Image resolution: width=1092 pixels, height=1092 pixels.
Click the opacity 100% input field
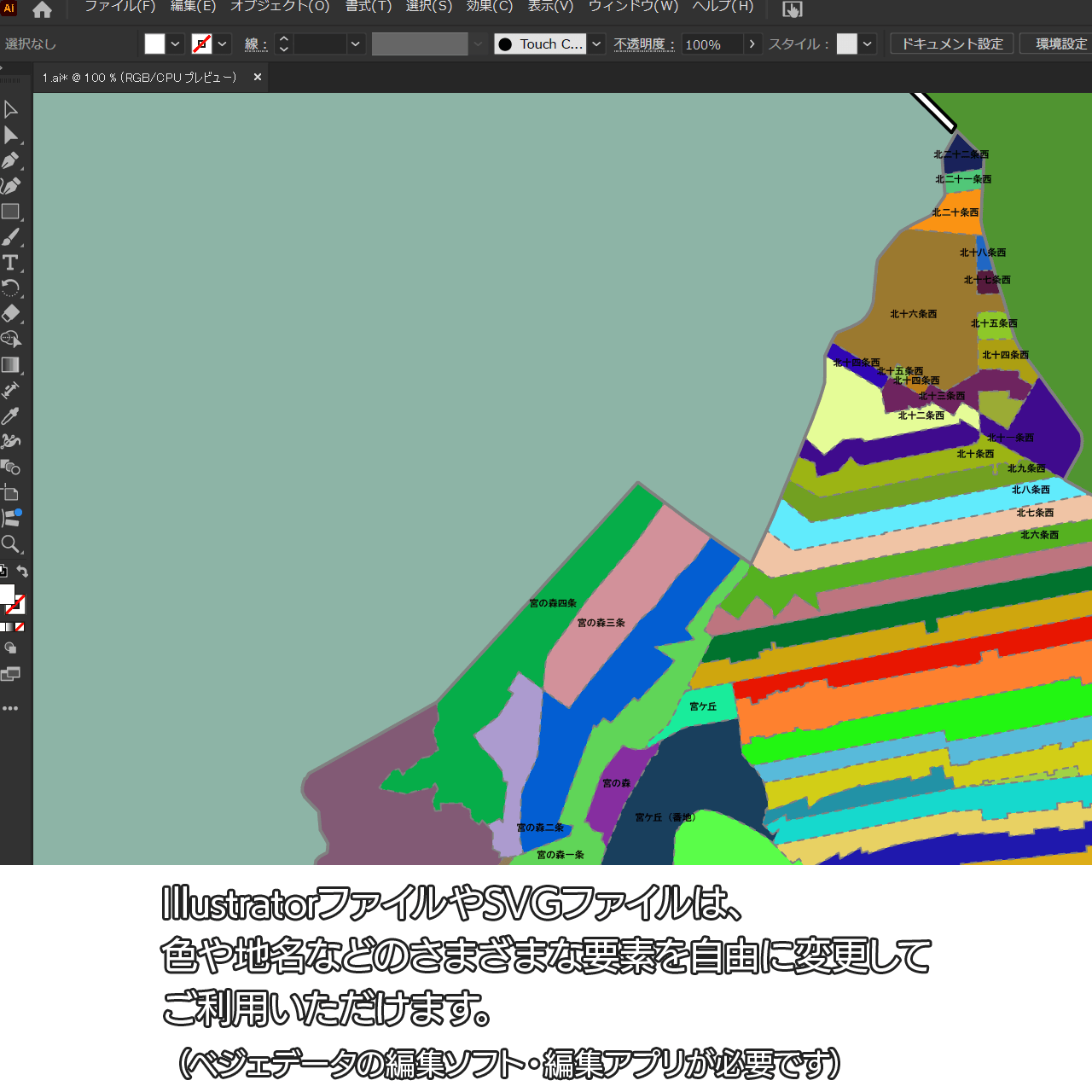(711, 44)
